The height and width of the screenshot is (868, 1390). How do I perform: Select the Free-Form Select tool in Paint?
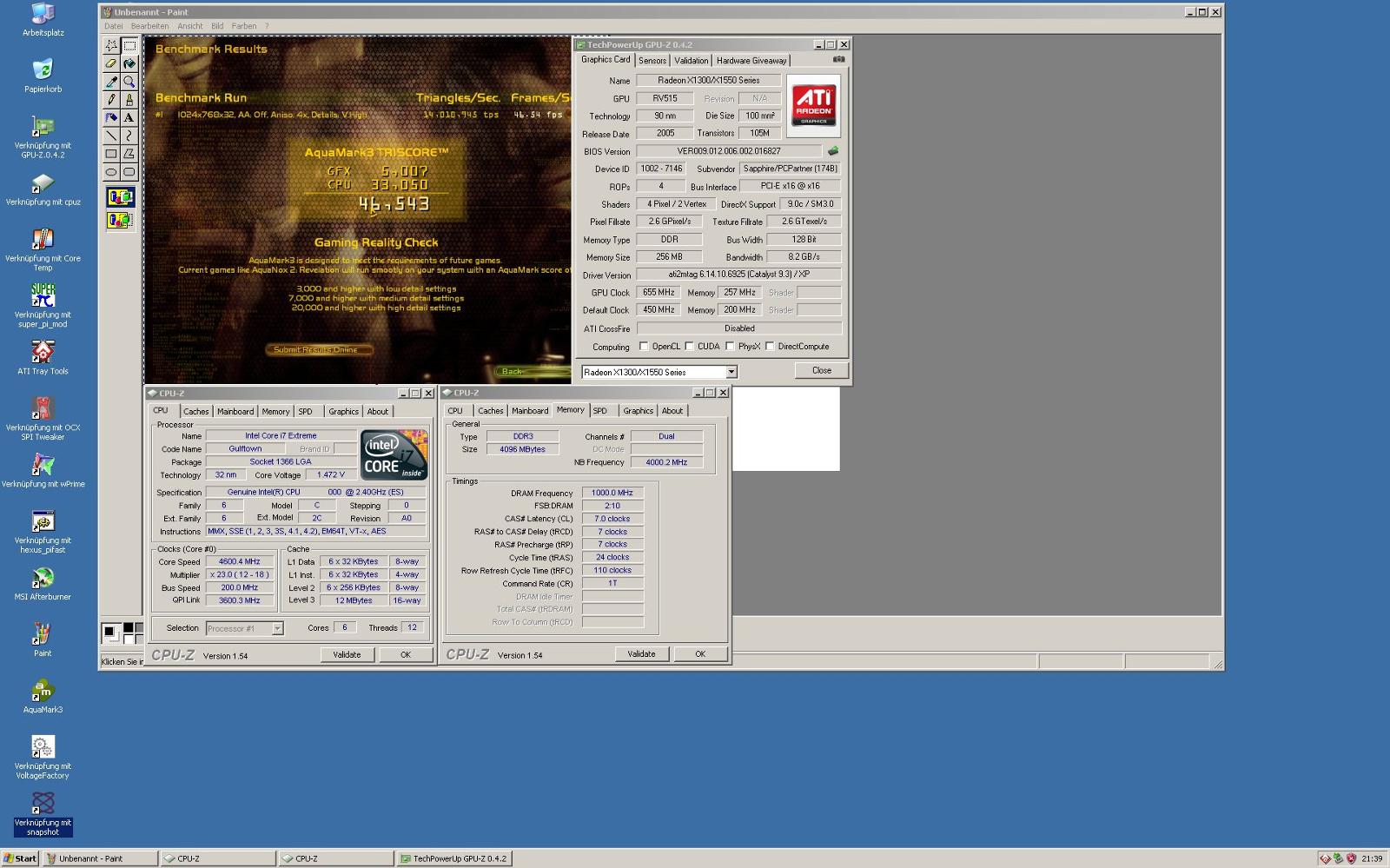(111, 45)
